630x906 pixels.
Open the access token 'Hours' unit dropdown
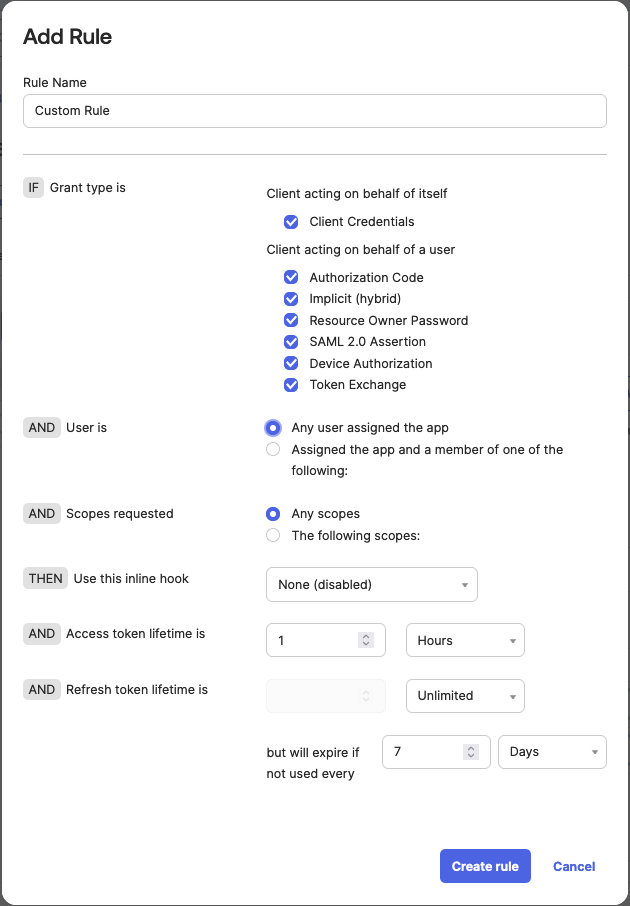click(x=465, y=641)
